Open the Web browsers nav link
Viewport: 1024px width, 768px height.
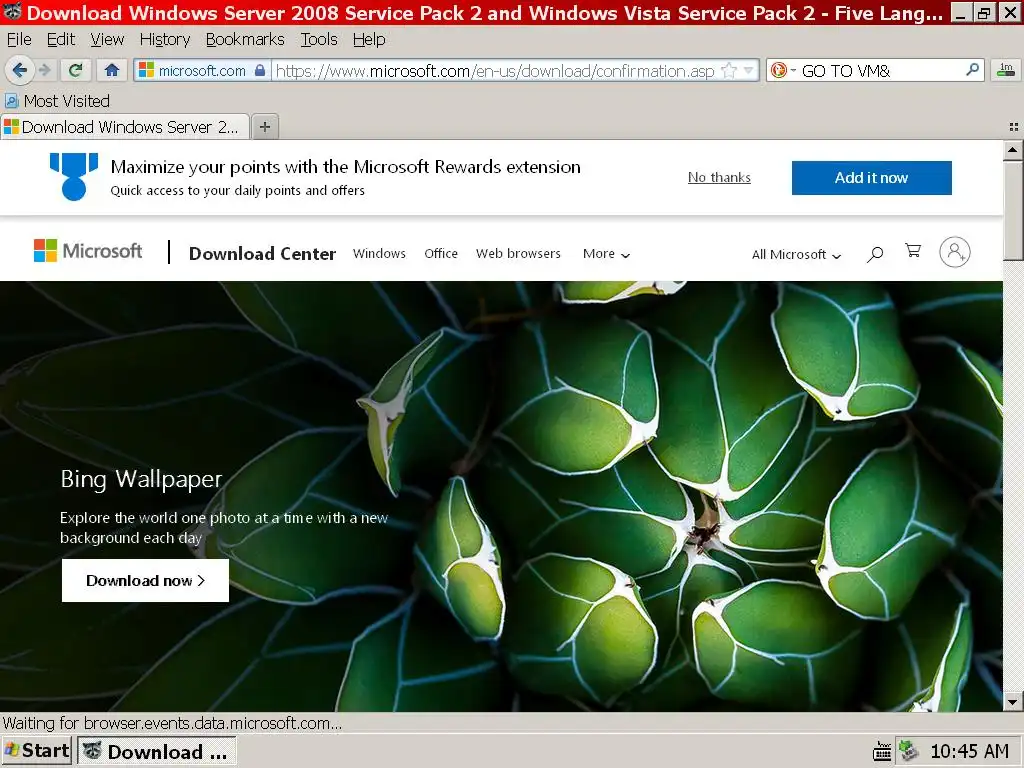pos(518,253)
